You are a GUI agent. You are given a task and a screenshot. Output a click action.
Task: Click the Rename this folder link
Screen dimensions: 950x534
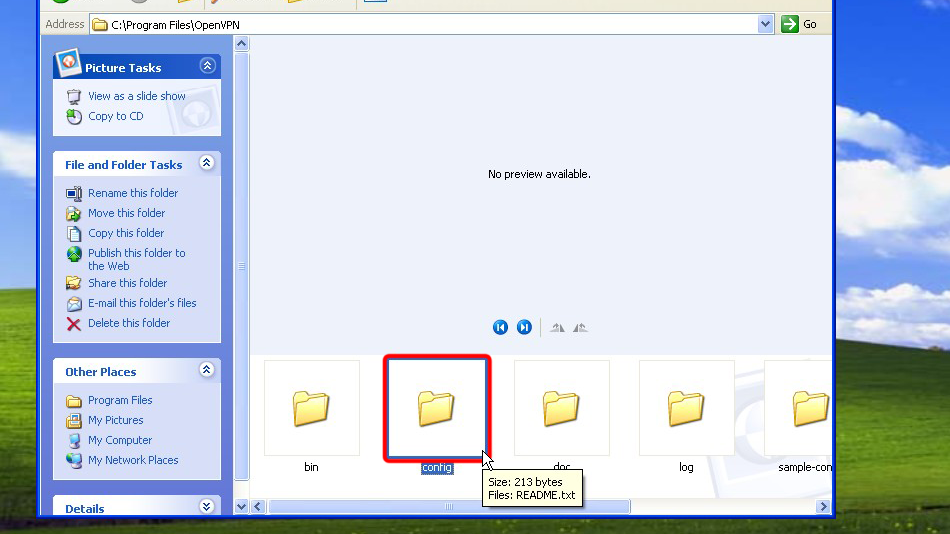(x=133, y=193)
